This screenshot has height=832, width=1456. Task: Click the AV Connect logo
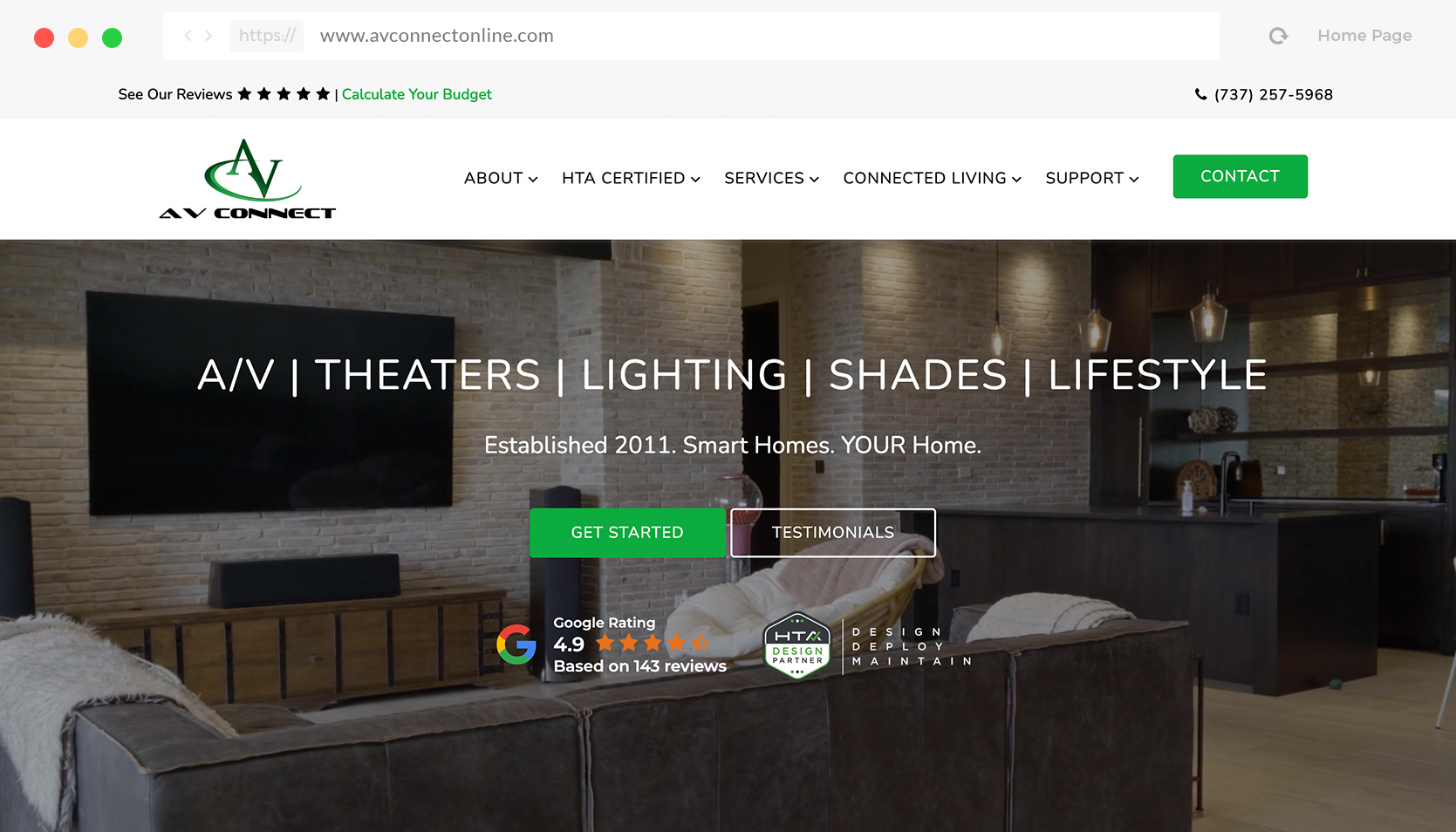click(249, 176)
